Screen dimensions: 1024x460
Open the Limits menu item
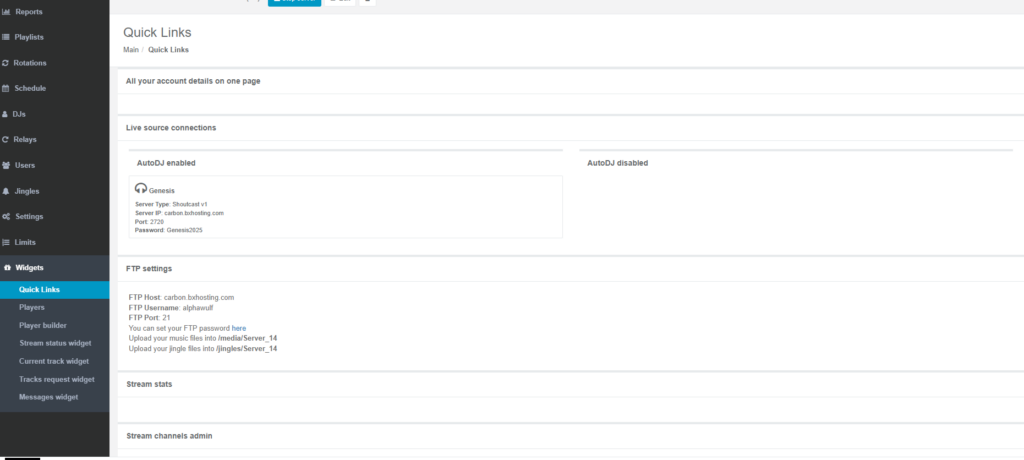[25, 242]
